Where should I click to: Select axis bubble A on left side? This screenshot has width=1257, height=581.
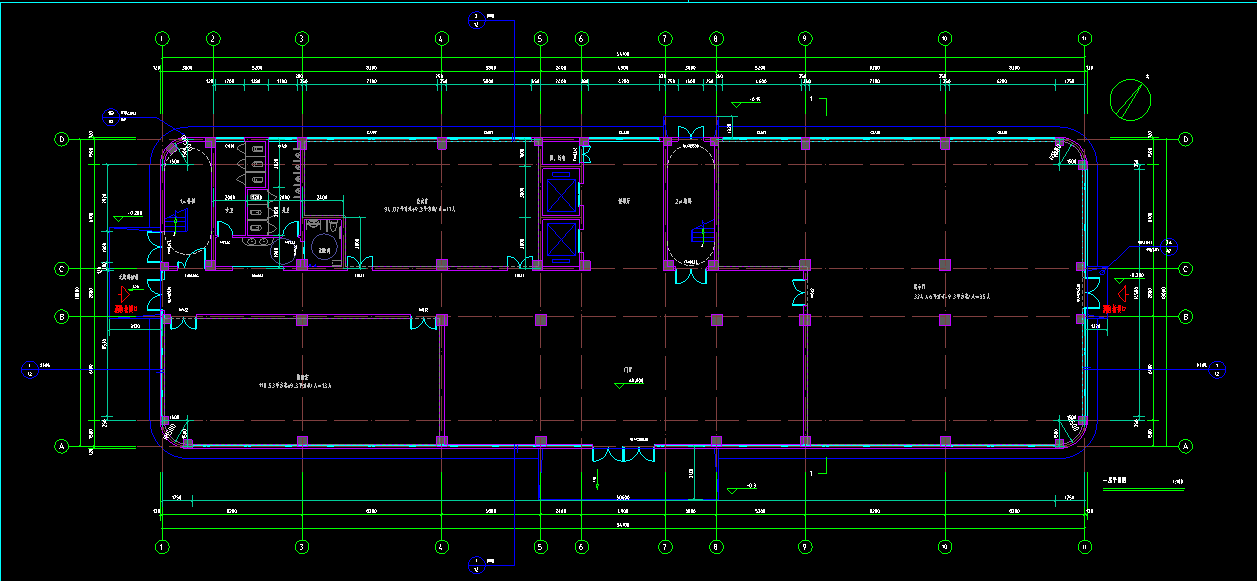62,447
